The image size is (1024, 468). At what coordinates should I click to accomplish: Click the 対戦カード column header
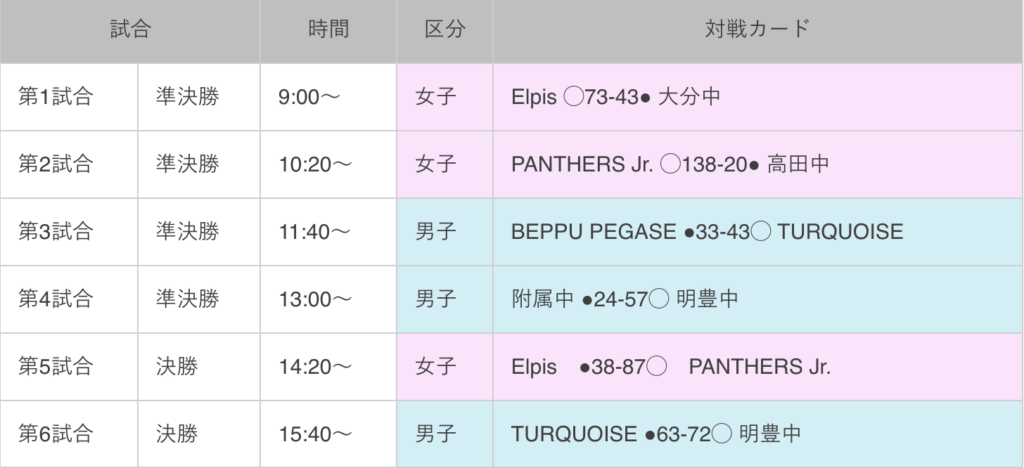coord(757,30)
